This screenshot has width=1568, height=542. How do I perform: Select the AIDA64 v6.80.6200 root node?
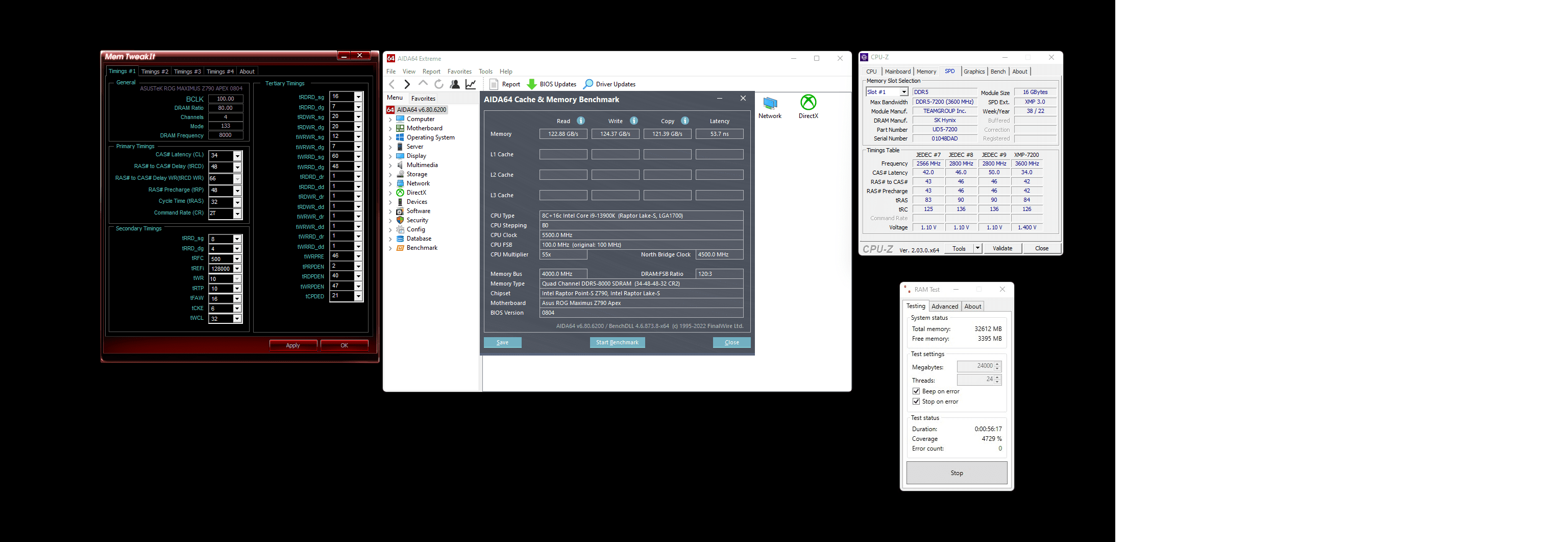pyautogui.click(x=421, y=110)
